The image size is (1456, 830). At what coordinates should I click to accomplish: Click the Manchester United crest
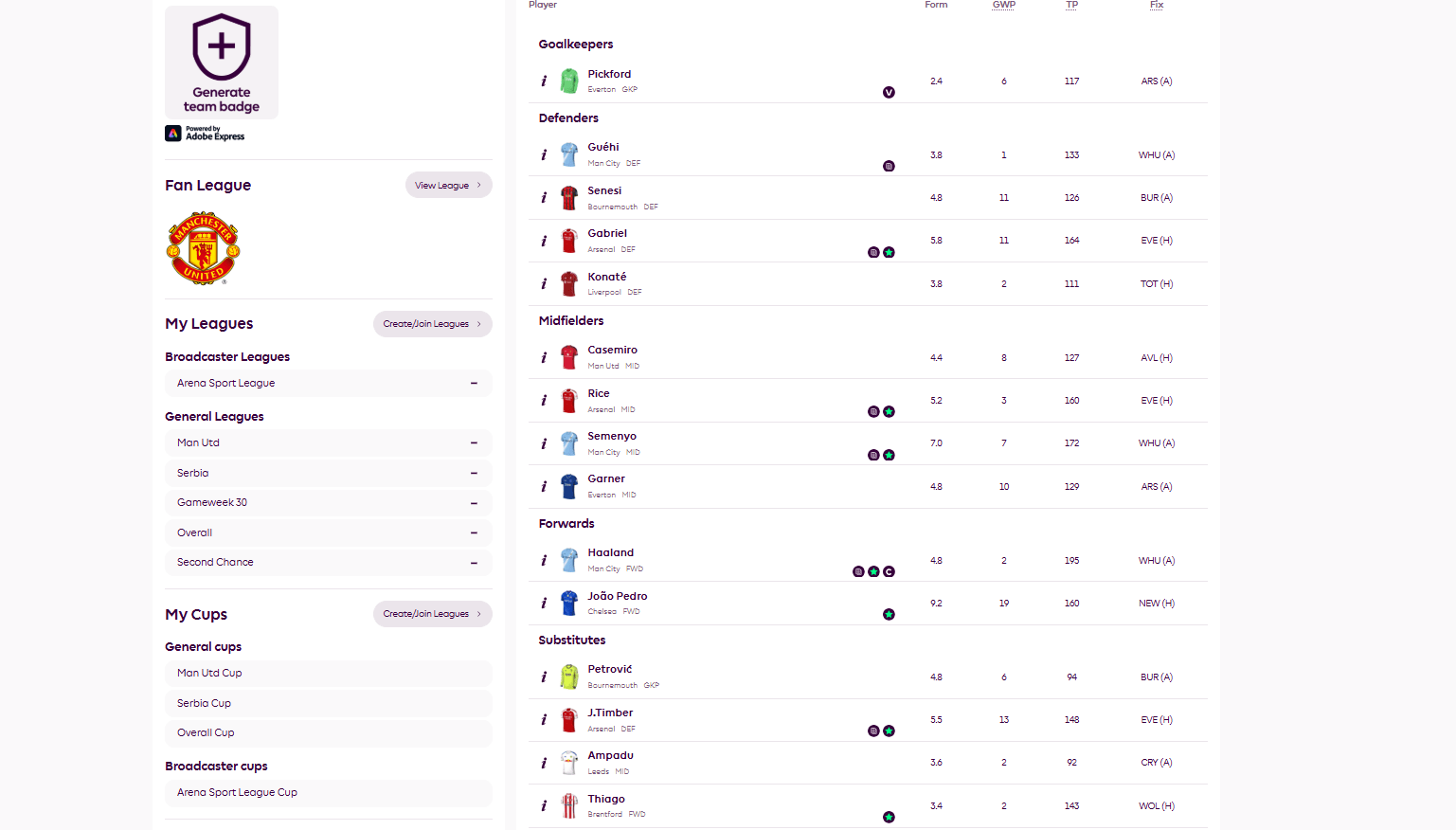click(x=203, y=248)
